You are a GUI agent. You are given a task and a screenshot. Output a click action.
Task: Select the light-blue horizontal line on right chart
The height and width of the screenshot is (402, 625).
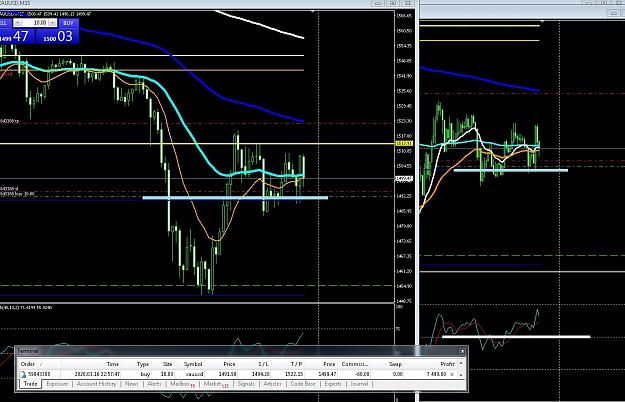point(511,171)
